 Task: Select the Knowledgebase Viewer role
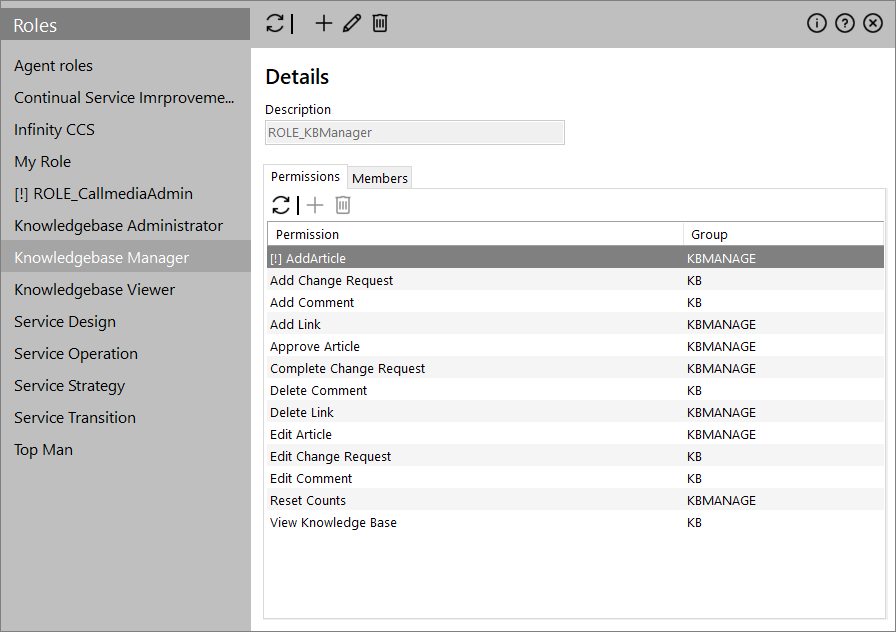[x=126, y=290]
